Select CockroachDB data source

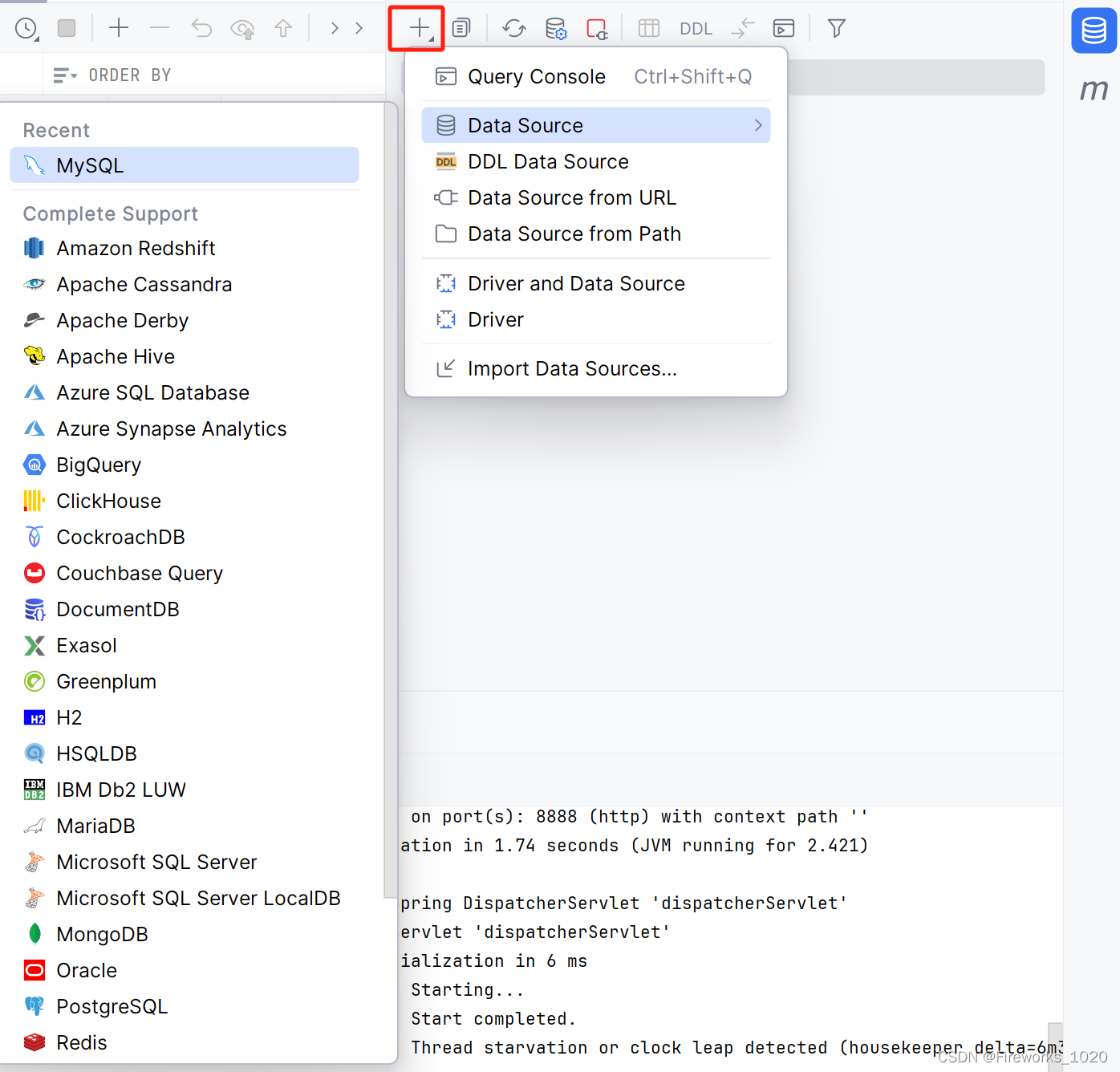(x=185, y=537)
